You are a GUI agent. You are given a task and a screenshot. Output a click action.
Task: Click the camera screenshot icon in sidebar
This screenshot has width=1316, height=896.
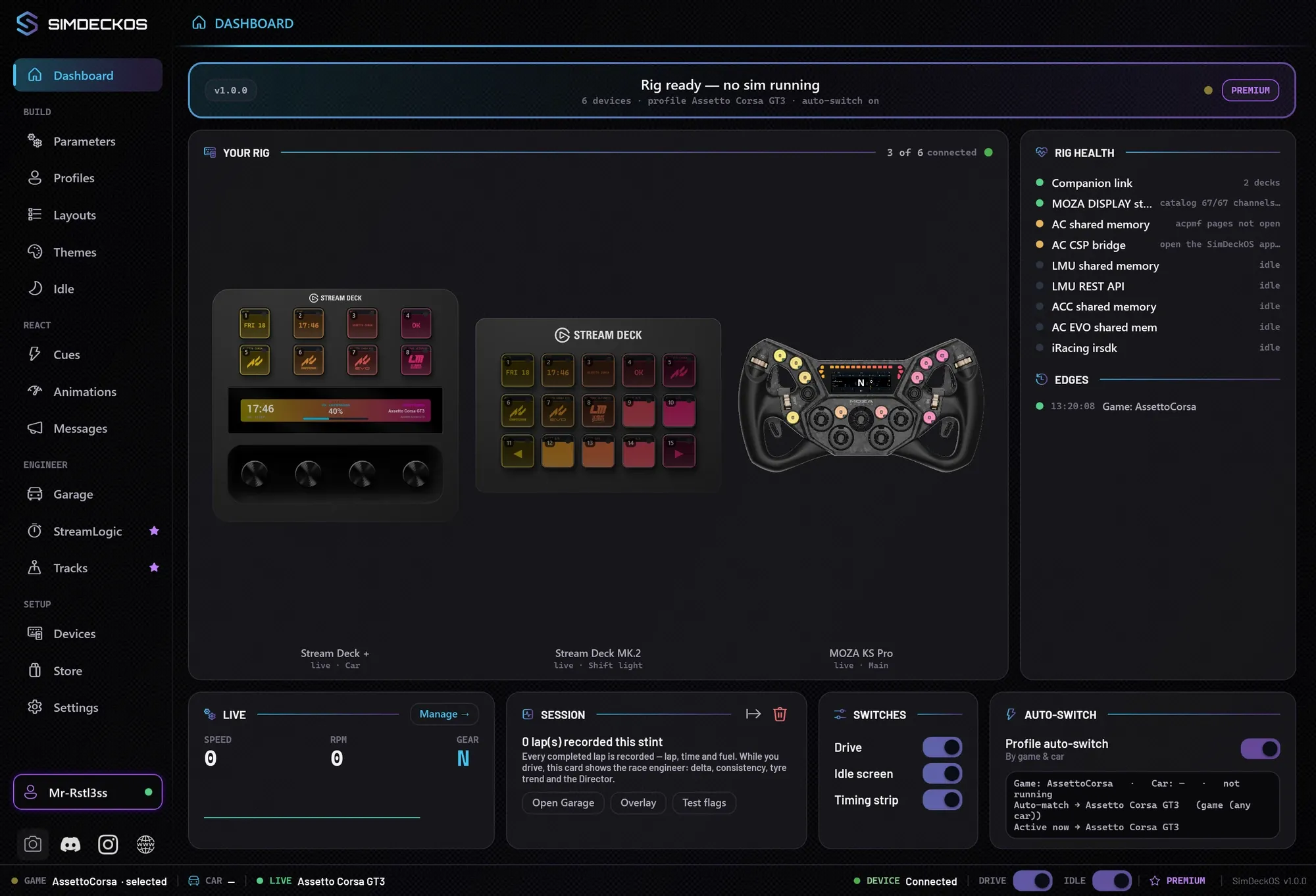tap(33, 844)
